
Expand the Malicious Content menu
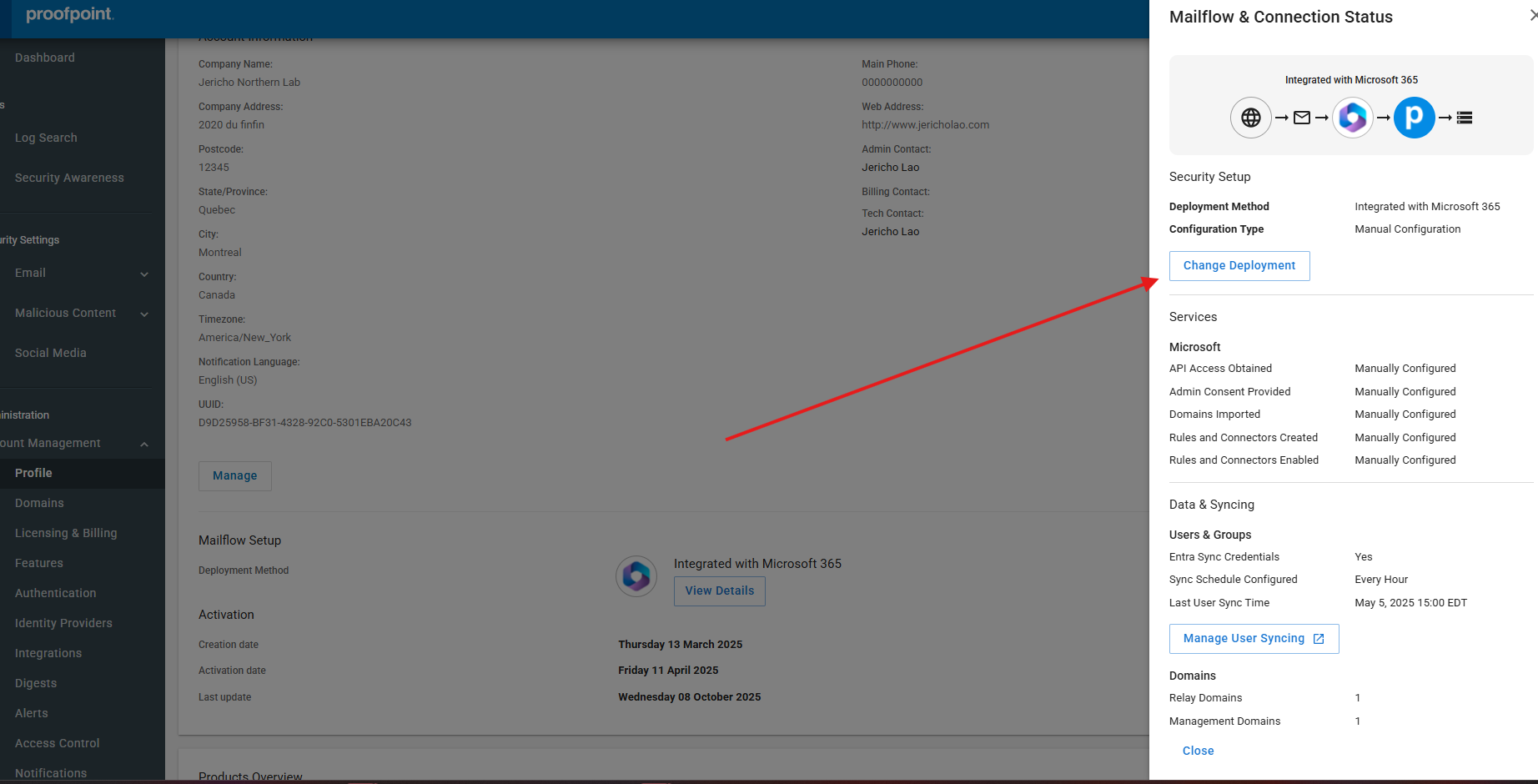pyautogui.click(x=82, y=313)
